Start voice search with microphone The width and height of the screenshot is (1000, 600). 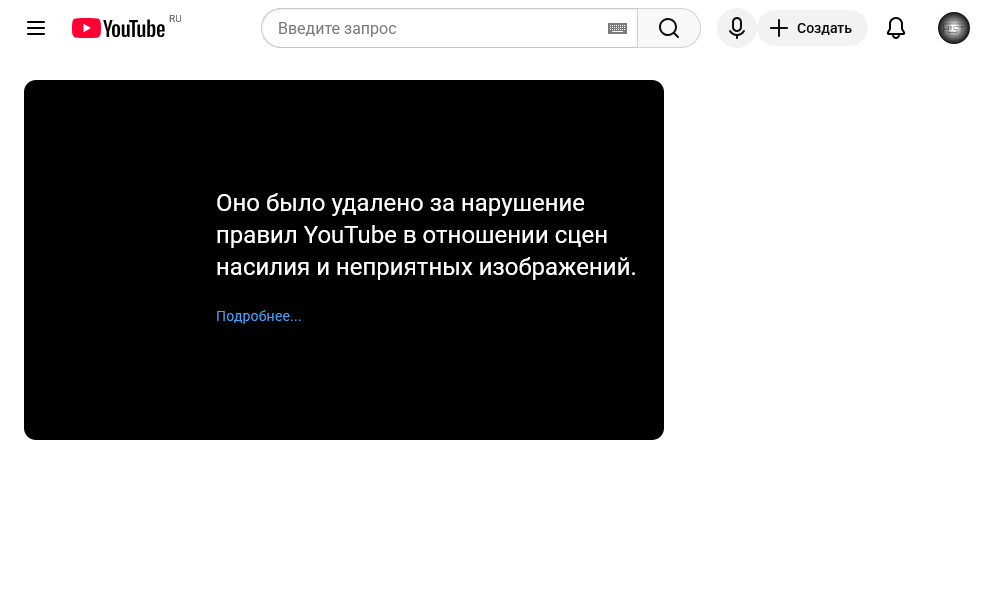tap(737, 28)
